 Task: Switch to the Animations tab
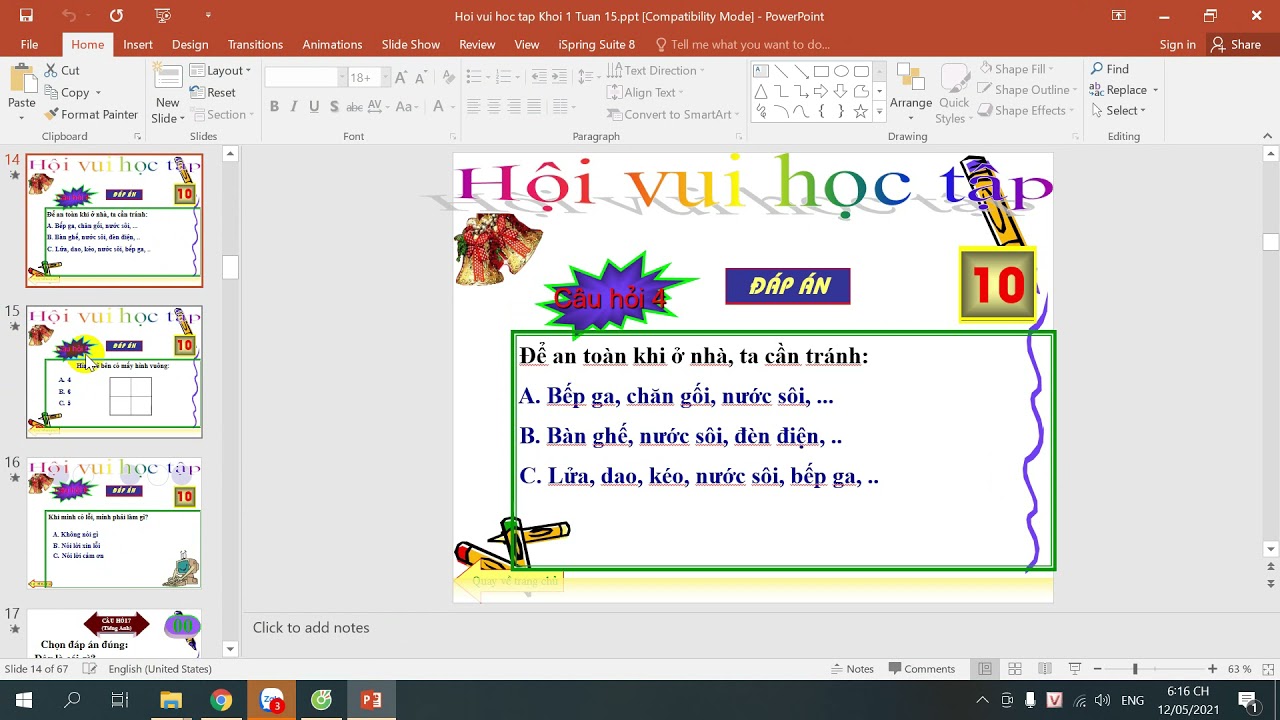pyautogui.click(x=332, y=44)
